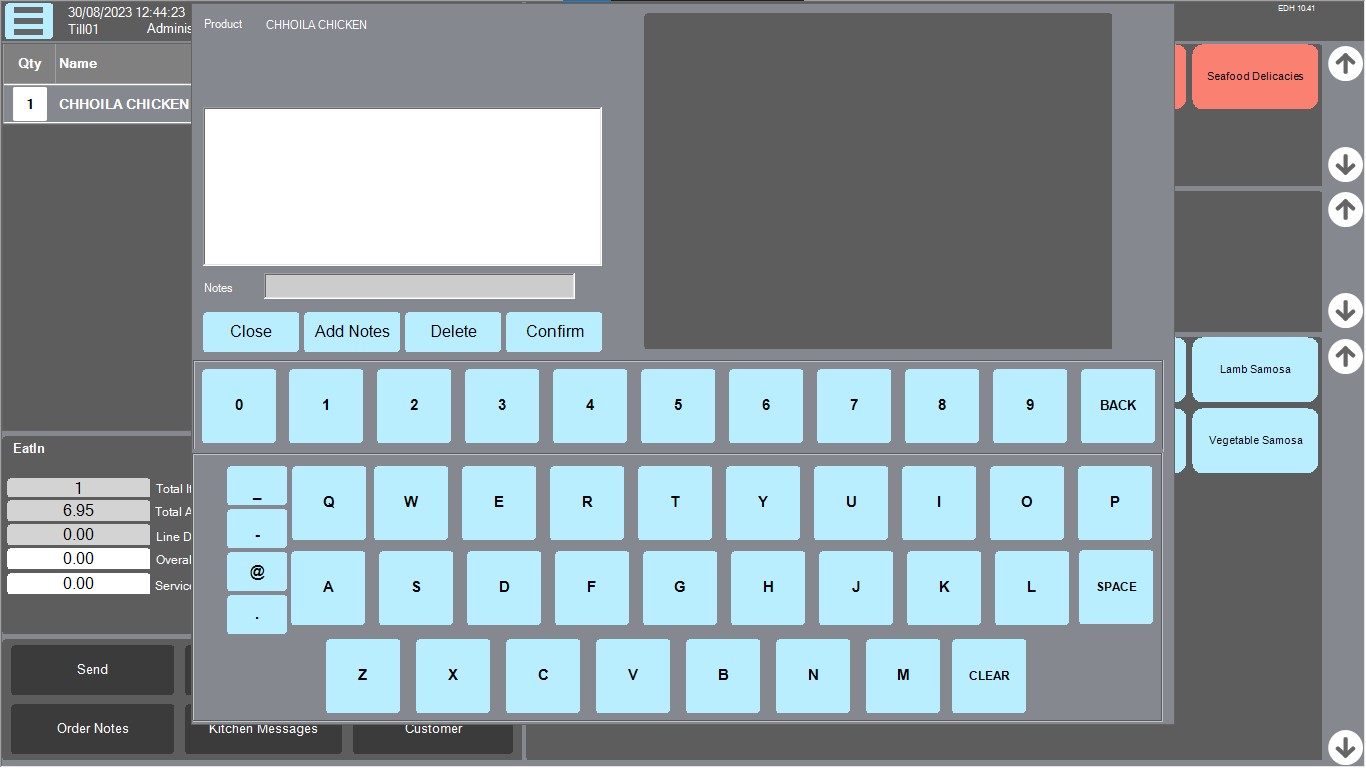Click the top category scroll-up arrow
1366x768 pixels.
pos(1345,64)
